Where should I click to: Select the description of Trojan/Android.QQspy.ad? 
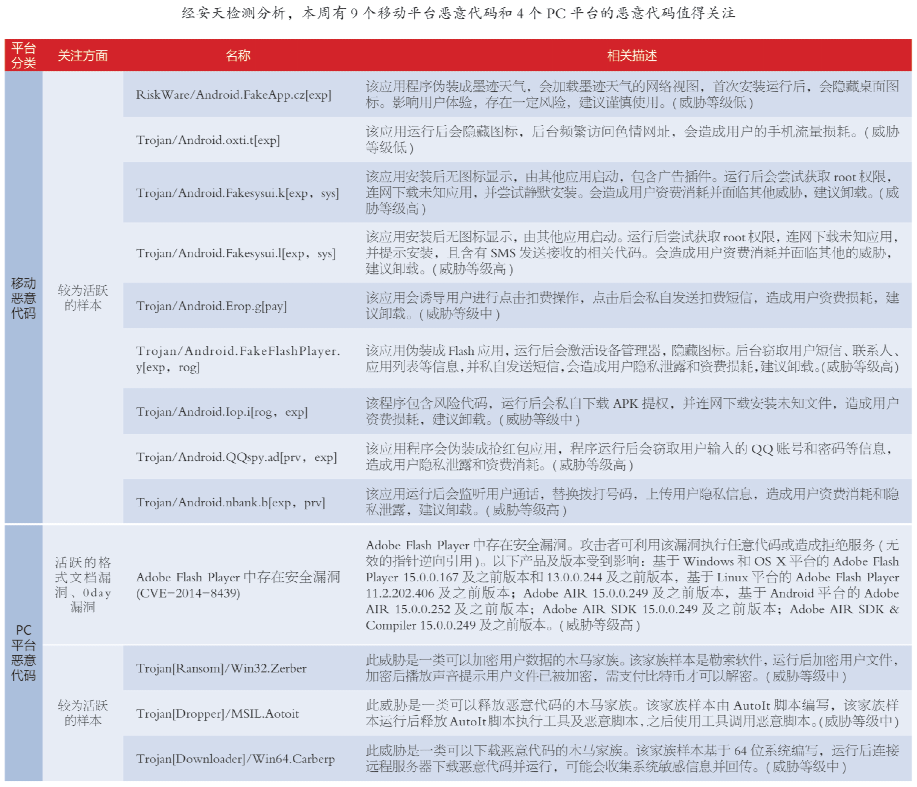click(x=632, y=457)
